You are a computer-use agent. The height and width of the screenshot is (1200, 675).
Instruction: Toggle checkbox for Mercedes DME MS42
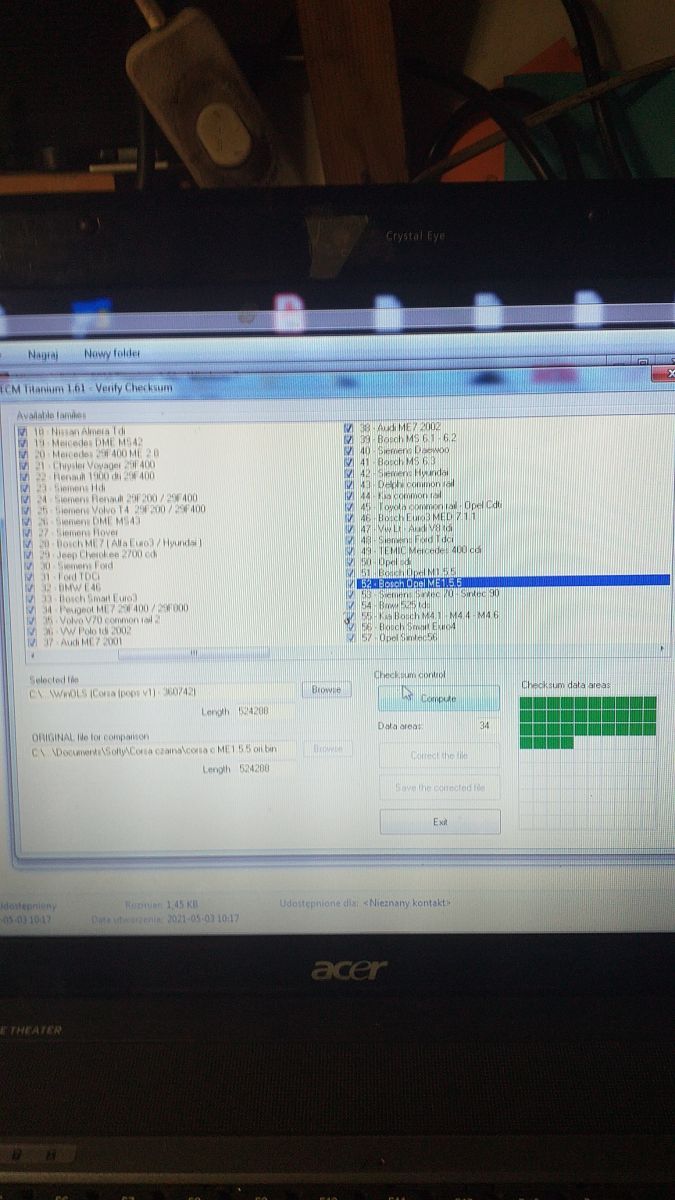[23, 442]
